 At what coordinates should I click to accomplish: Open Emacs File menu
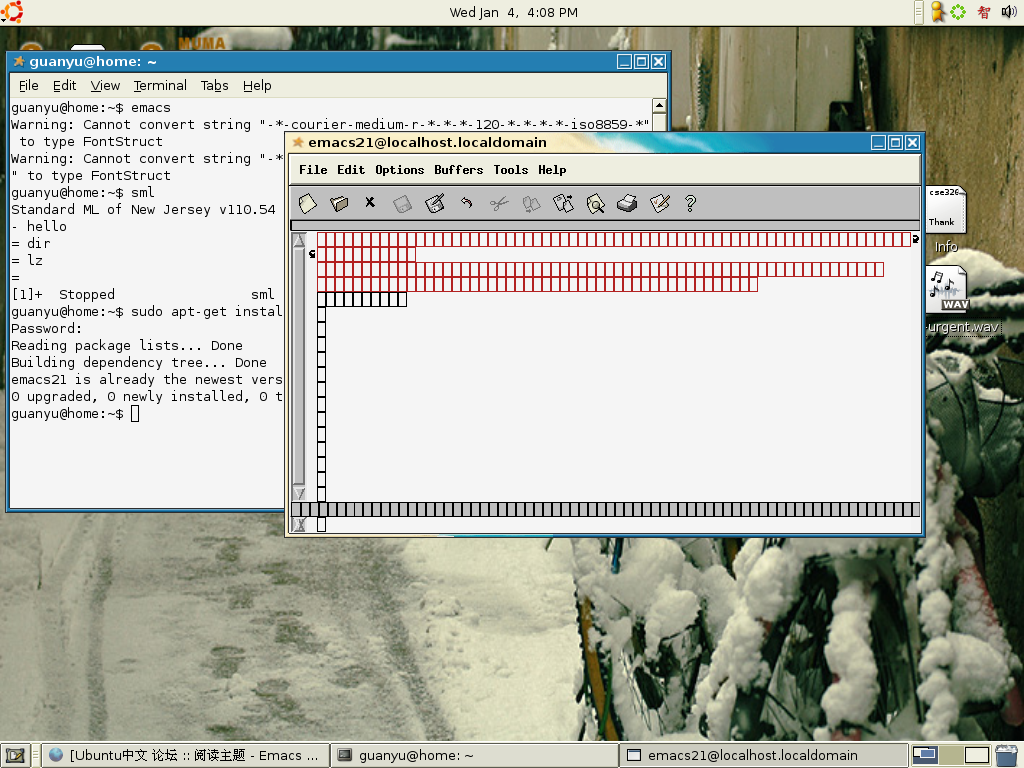[x=313, y=170]
